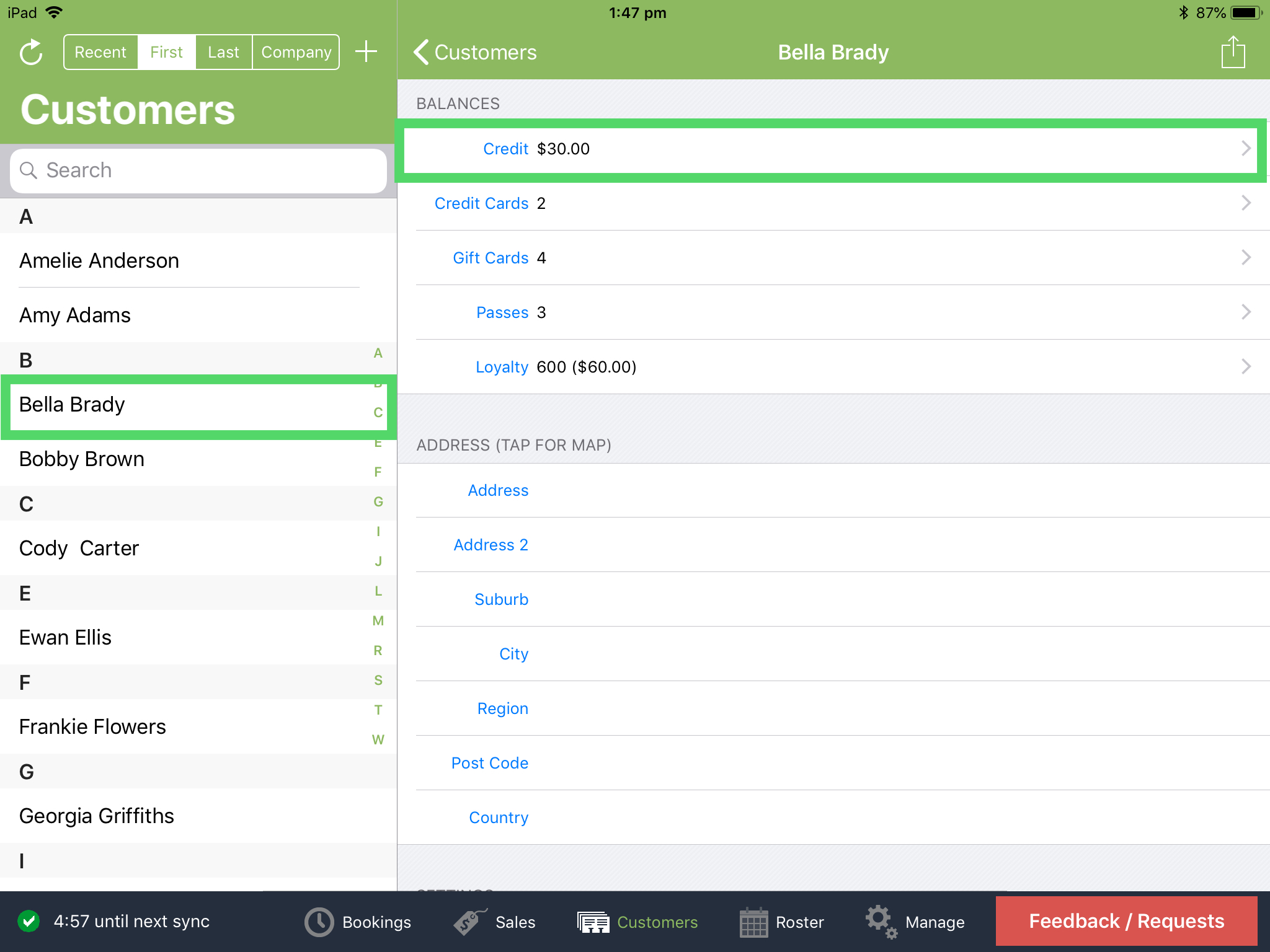The height and width of the screenshot is (952, 1270).
Task: Edit the Region field
Action: [833, 708]
